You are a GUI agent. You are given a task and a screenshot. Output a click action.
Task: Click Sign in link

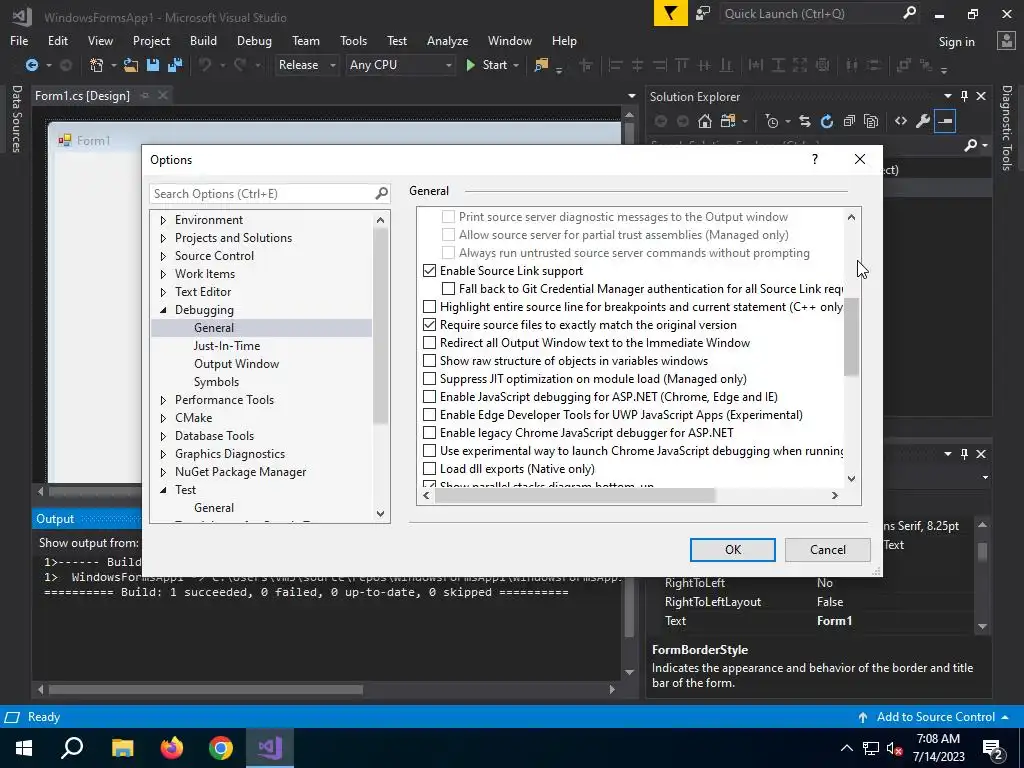tap(956, 42)
